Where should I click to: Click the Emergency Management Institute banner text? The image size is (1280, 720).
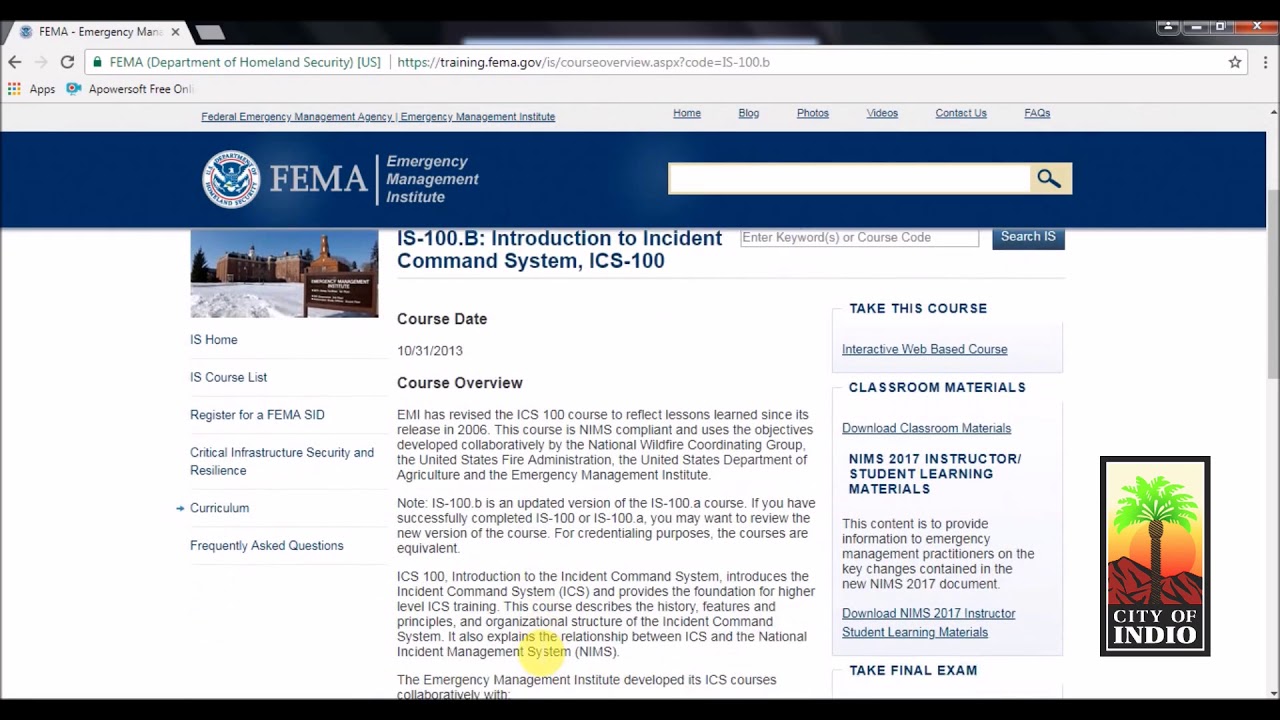coord(432,180)
